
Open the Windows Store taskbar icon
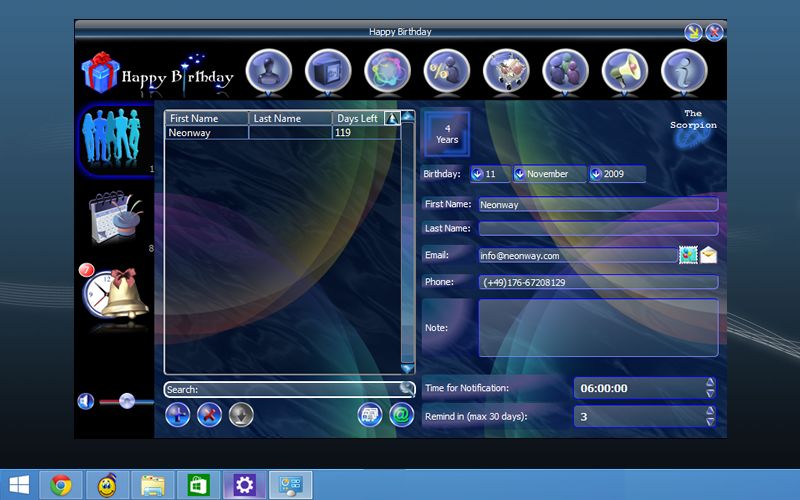point(198,484)
